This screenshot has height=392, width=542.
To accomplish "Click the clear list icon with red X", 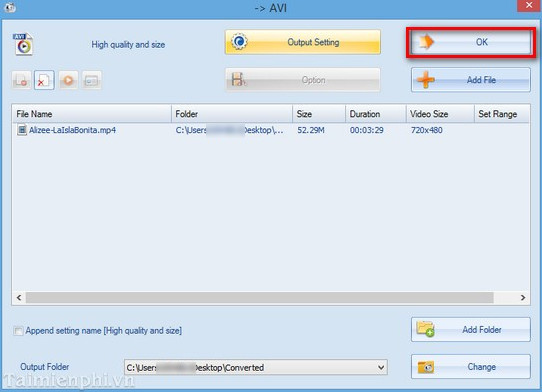I will pyautogui.click(x=44, y=80).
